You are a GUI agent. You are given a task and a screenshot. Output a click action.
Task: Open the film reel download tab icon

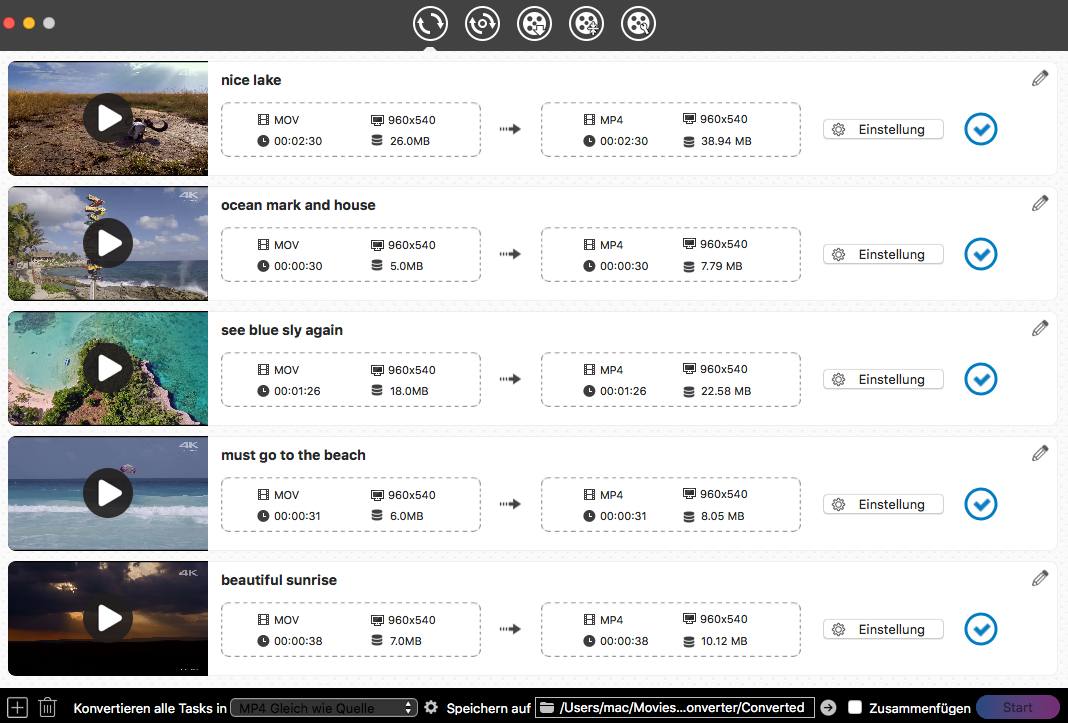(535, 23)
